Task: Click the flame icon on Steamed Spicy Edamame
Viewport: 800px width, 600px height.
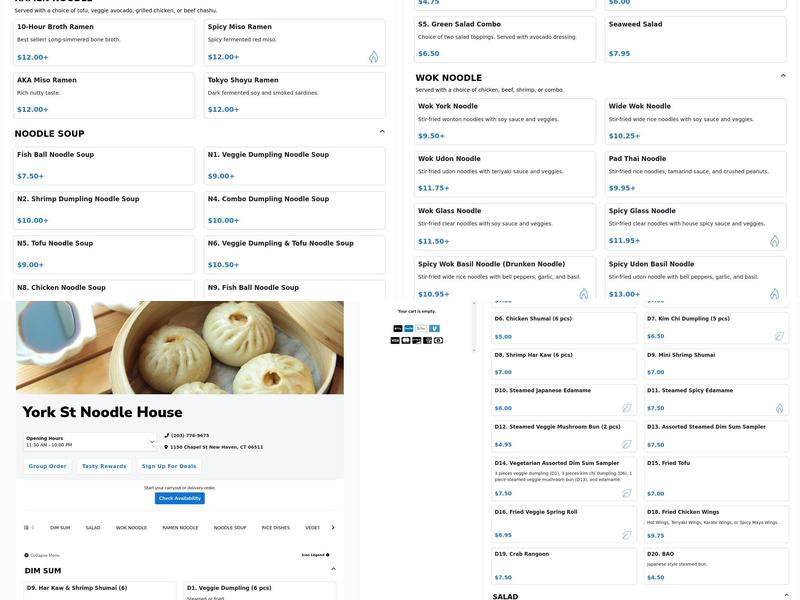Action: coord(779,408)
